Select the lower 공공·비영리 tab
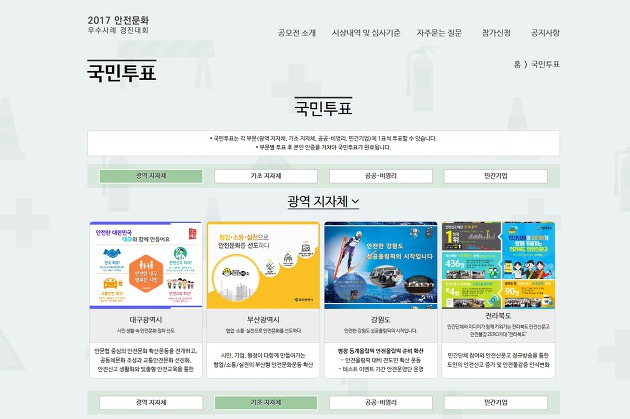Image resolution: width=630 pixels, height=419 pixels. pyautogui.click(x=381, y=403)
